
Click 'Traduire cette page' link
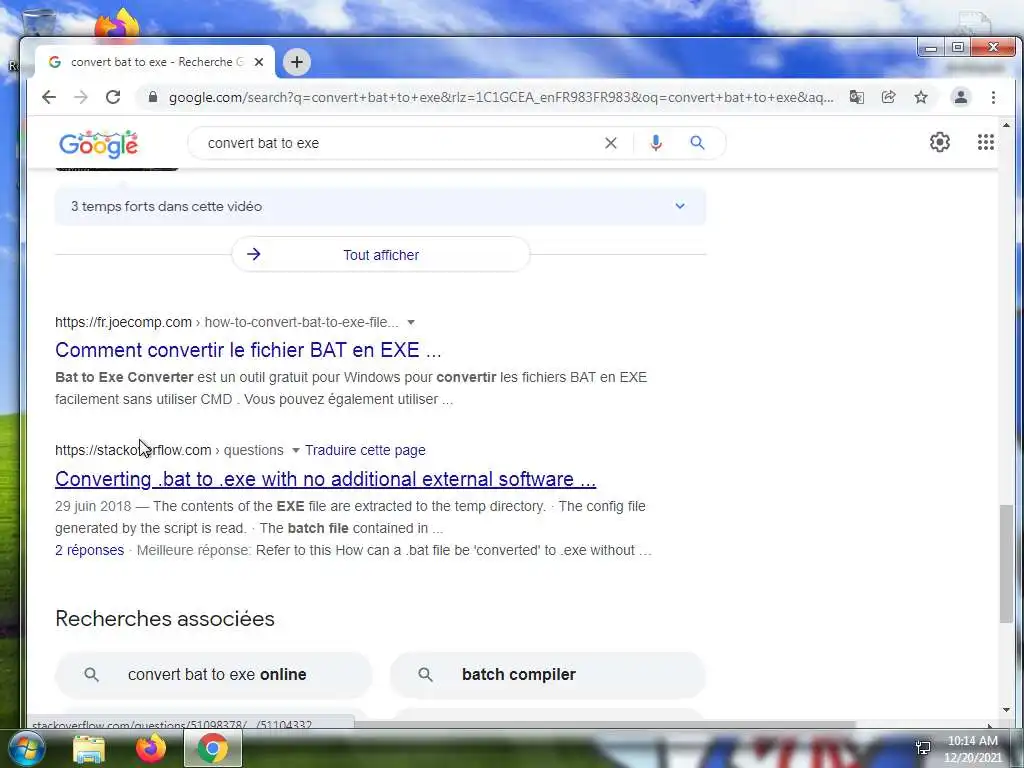coord(365,451)
